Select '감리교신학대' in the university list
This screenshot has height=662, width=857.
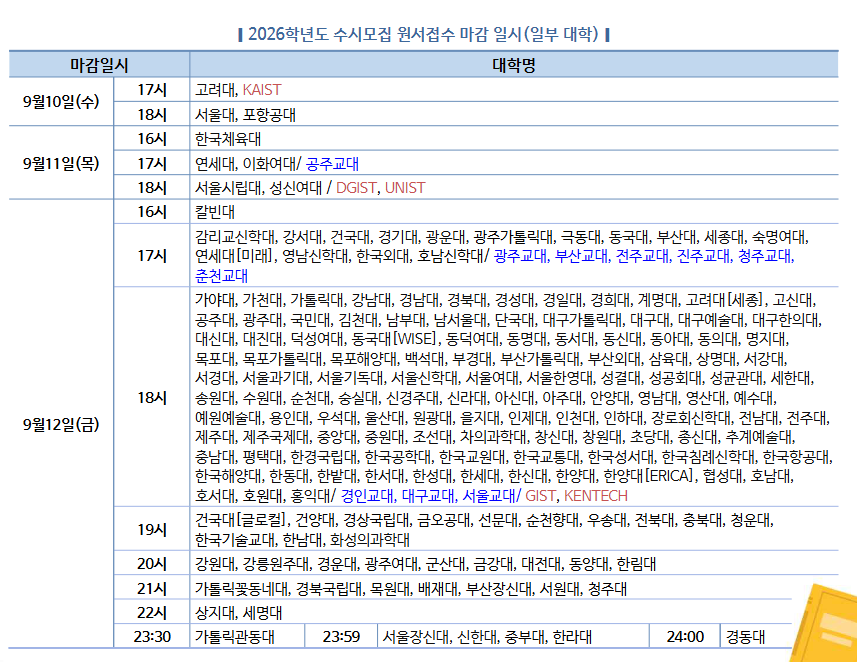click(x=235, y=237)
